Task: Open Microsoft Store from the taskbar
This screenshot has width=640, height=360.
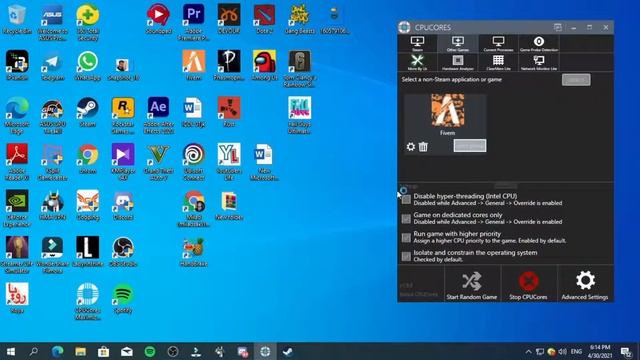Action: pos(103,351)
